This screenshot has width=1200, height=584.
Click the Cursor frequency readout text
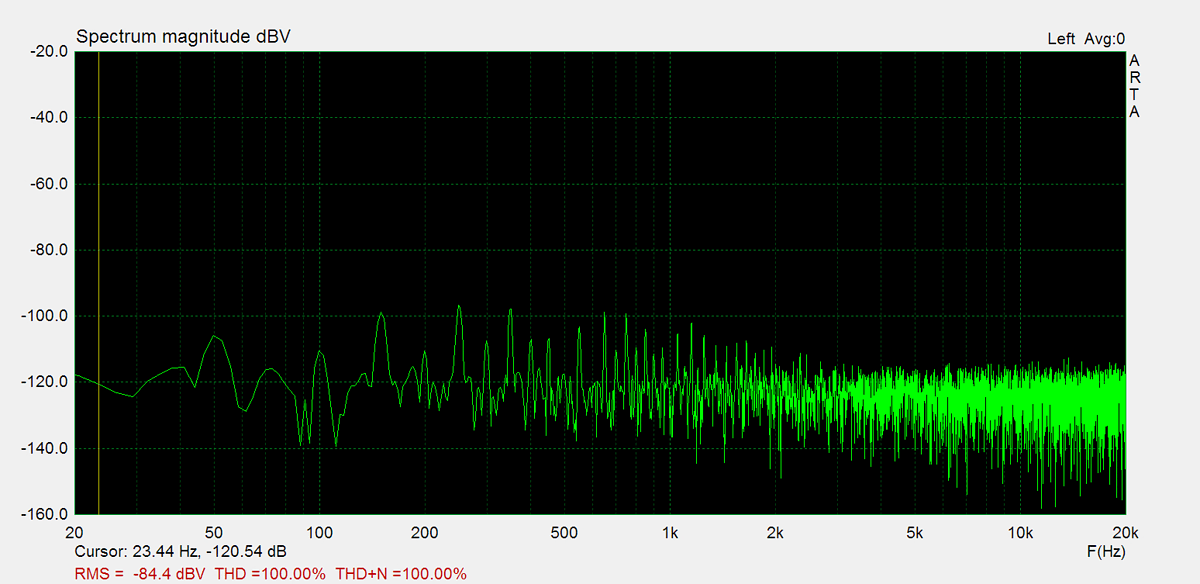coord(181,552)
